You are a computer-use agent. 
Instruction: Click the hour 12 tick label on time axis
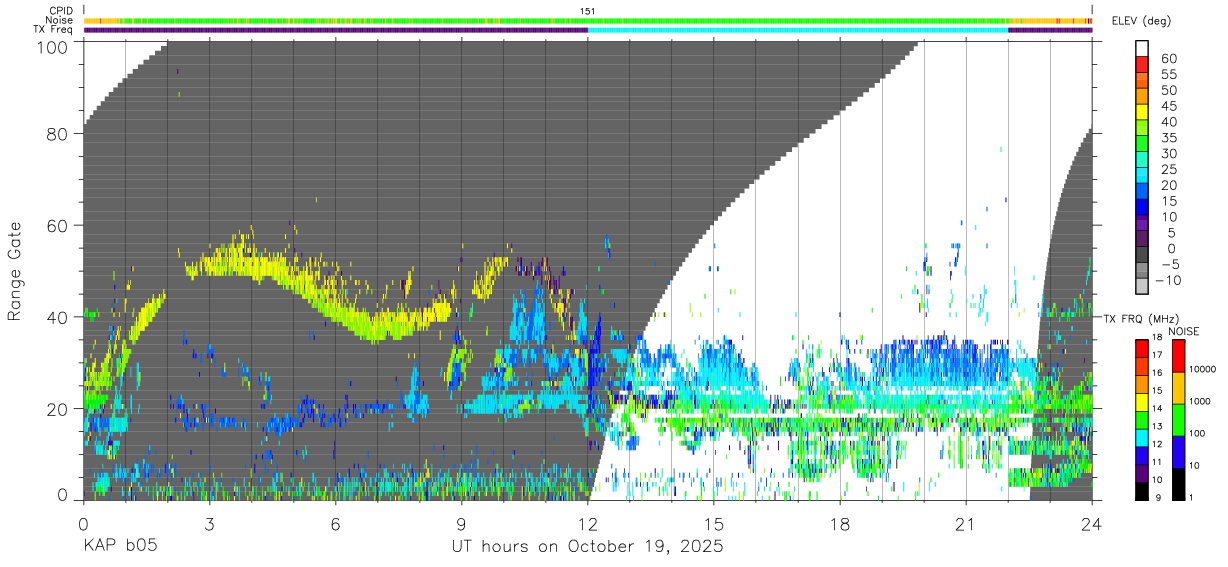click(x=588, y=524)
